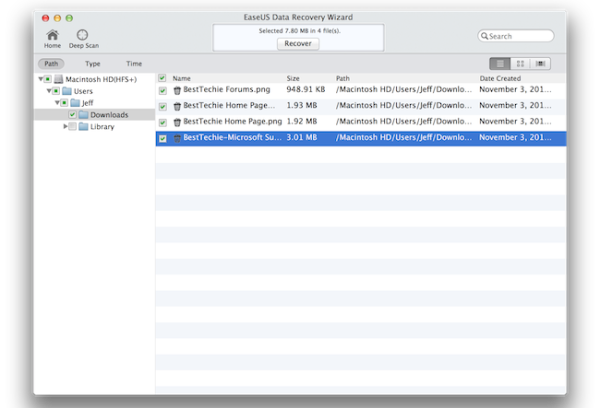
Task: Click the Recover button
Action: 298,44
